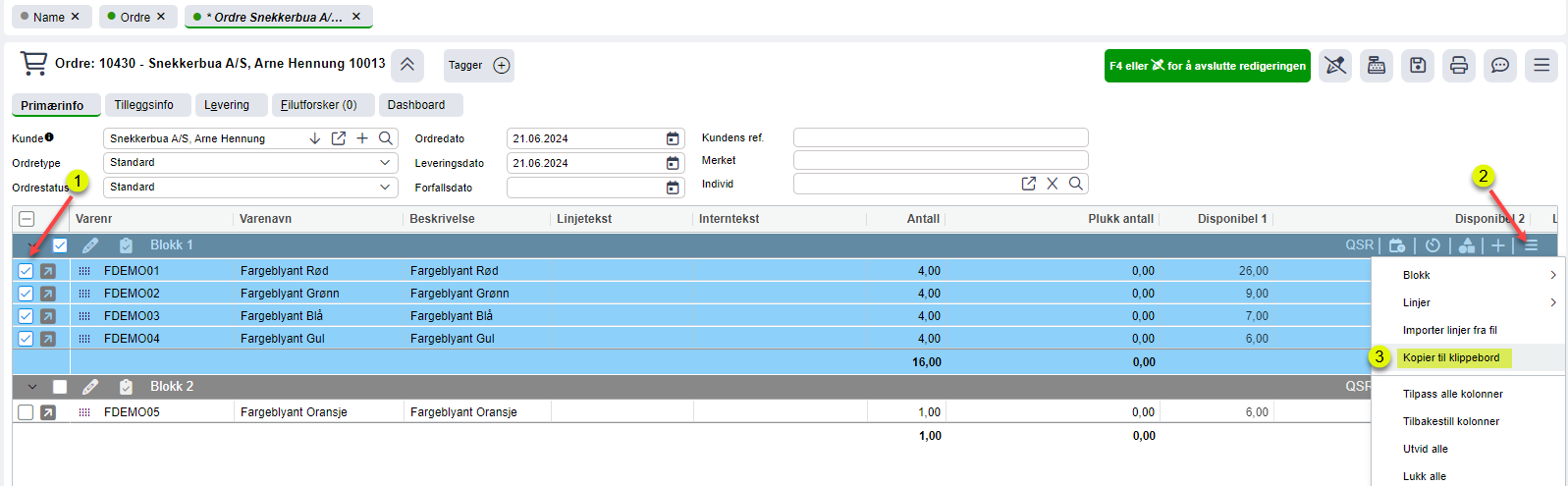Search Individ with magnifier icon
The image size is (1568, 486).
click(1076, 184)
